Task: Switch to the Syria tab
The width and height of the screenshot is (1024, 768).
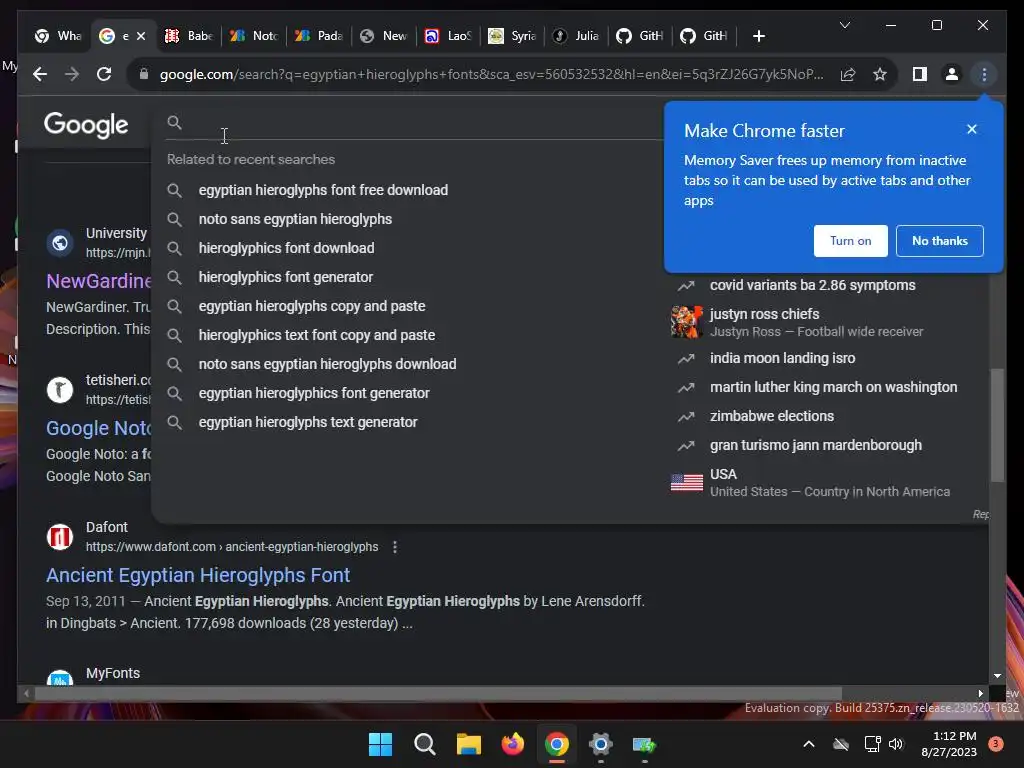Action: (x=513, y=36)
